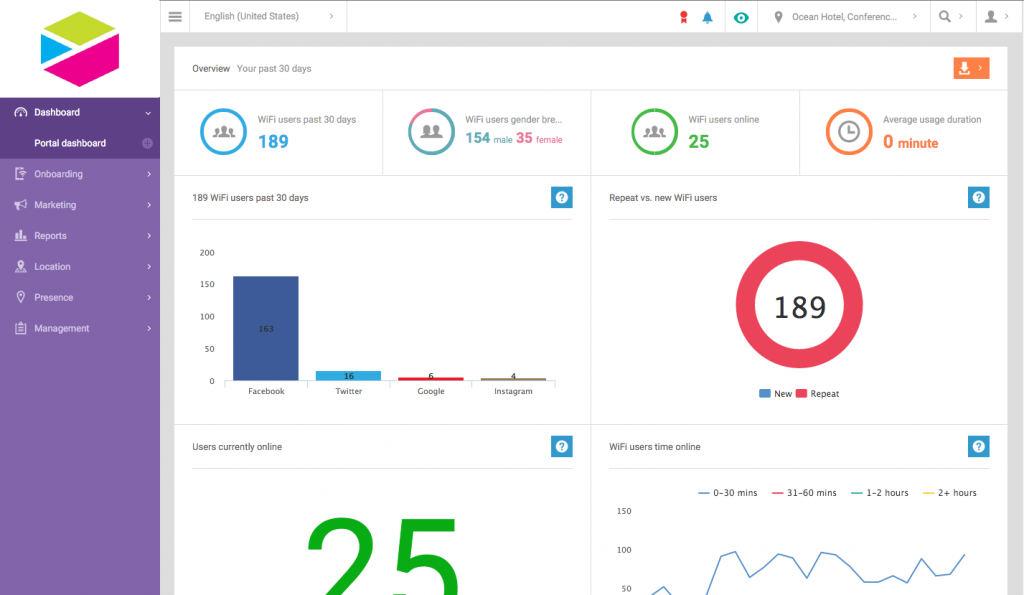The height and width of the screenshot is (595, 1024).
Task: Expand the search chevron in header
Action: [961, 16]
